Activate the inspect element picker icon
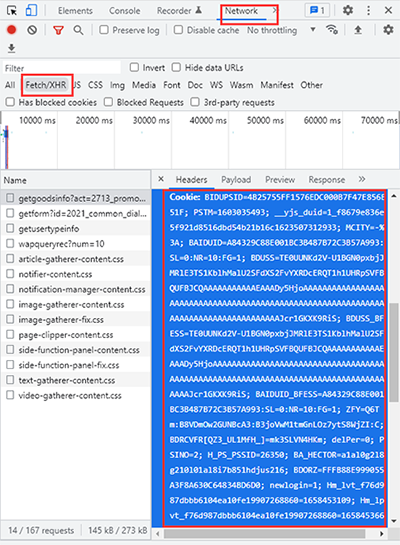The width and height of the screenshot is (400, 545). [x=12, y=11]
